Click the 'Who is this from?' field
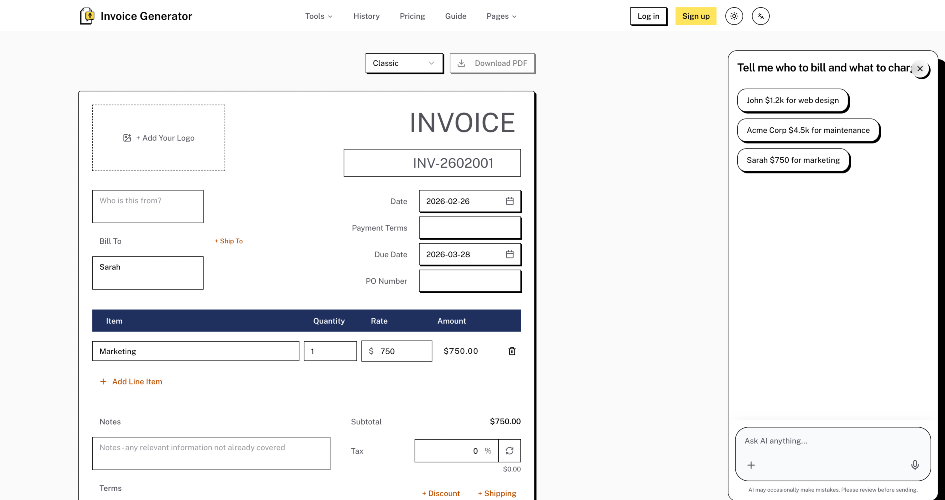945x500 pixels. pos(148,207)
